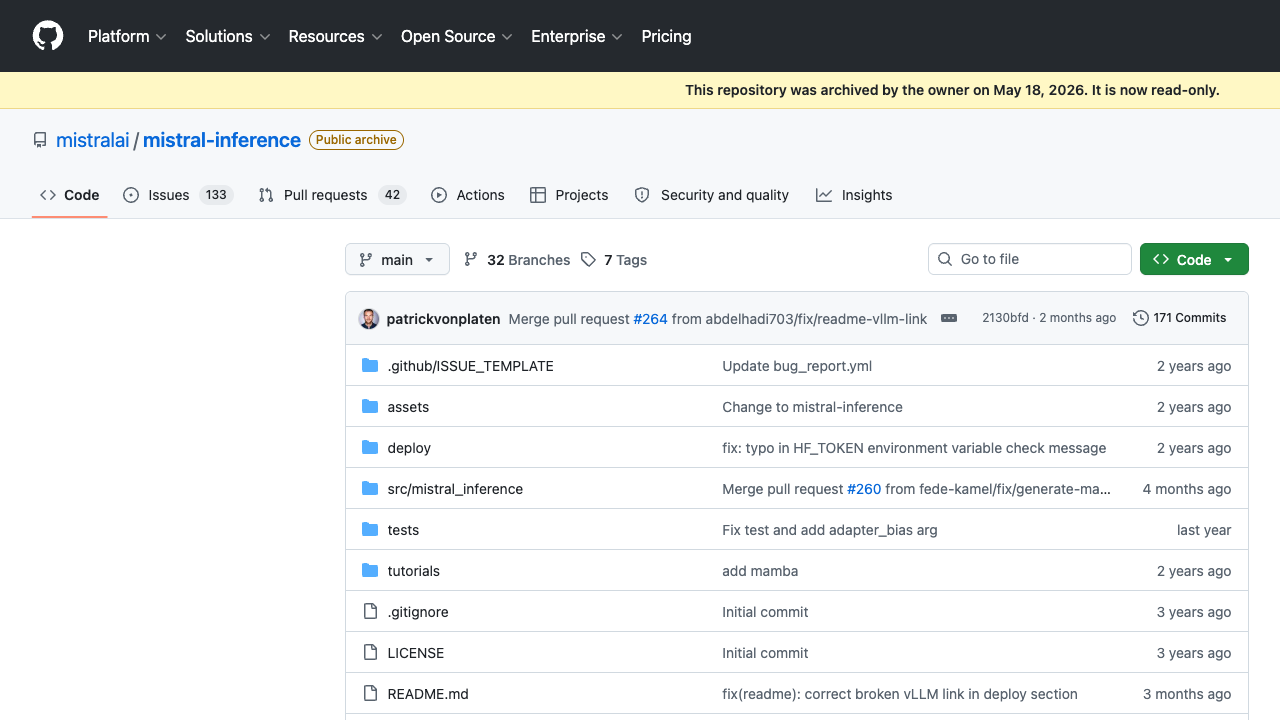The width and height of the screenshot is (1280, 720).
Task: Open the patrickvonplaten author link
Action: (x=443, y=319)
